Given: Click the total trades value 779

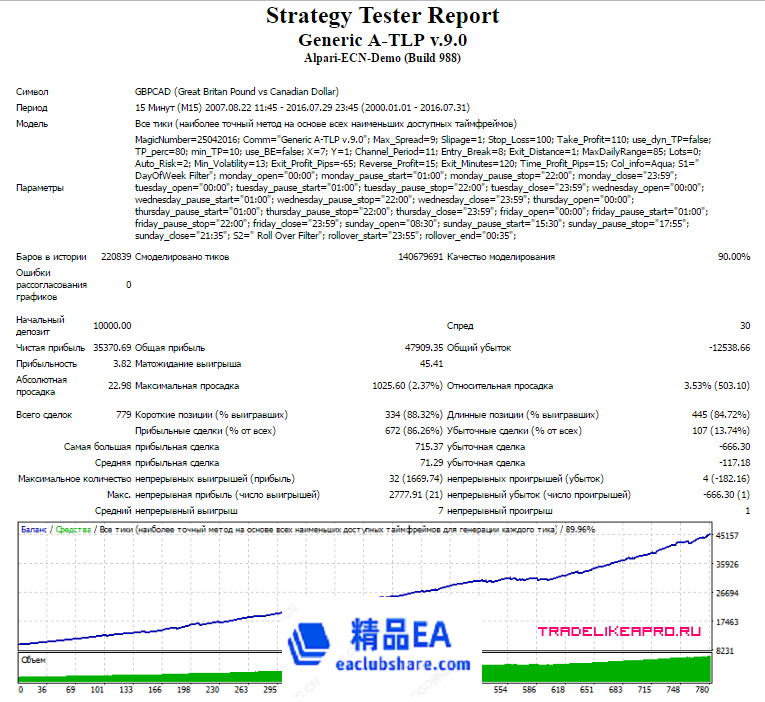Looking at the screenshot, I should [124, 415].
